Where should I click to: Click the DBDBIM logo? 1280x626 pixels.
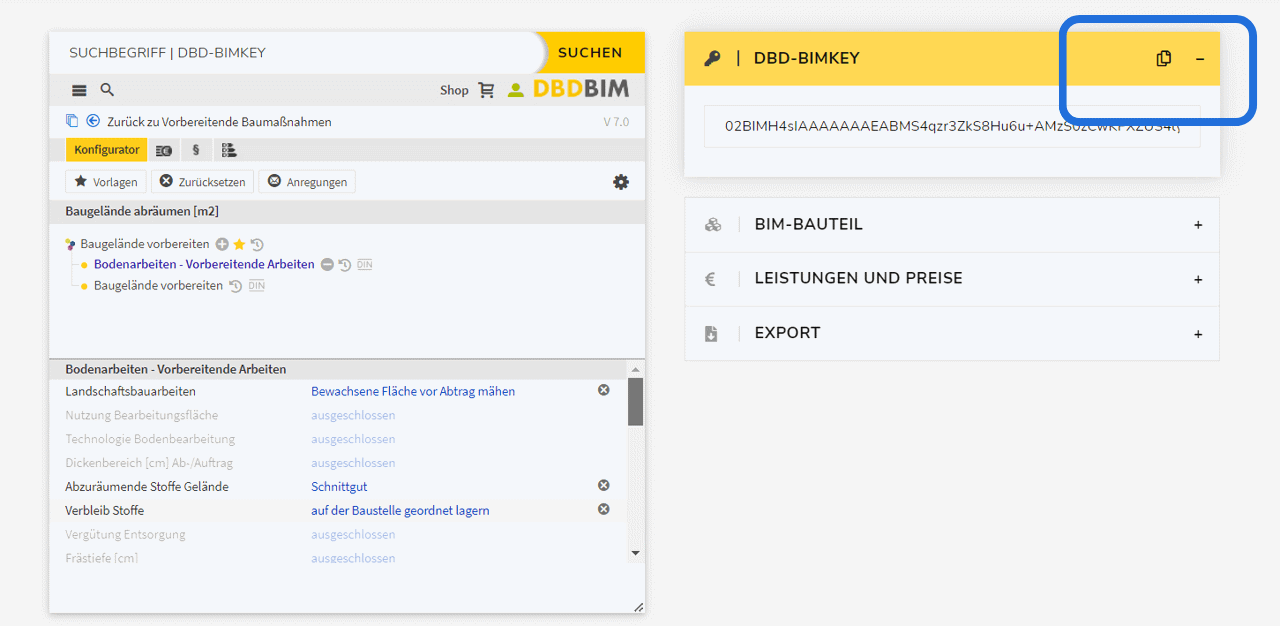coord(581,89)
